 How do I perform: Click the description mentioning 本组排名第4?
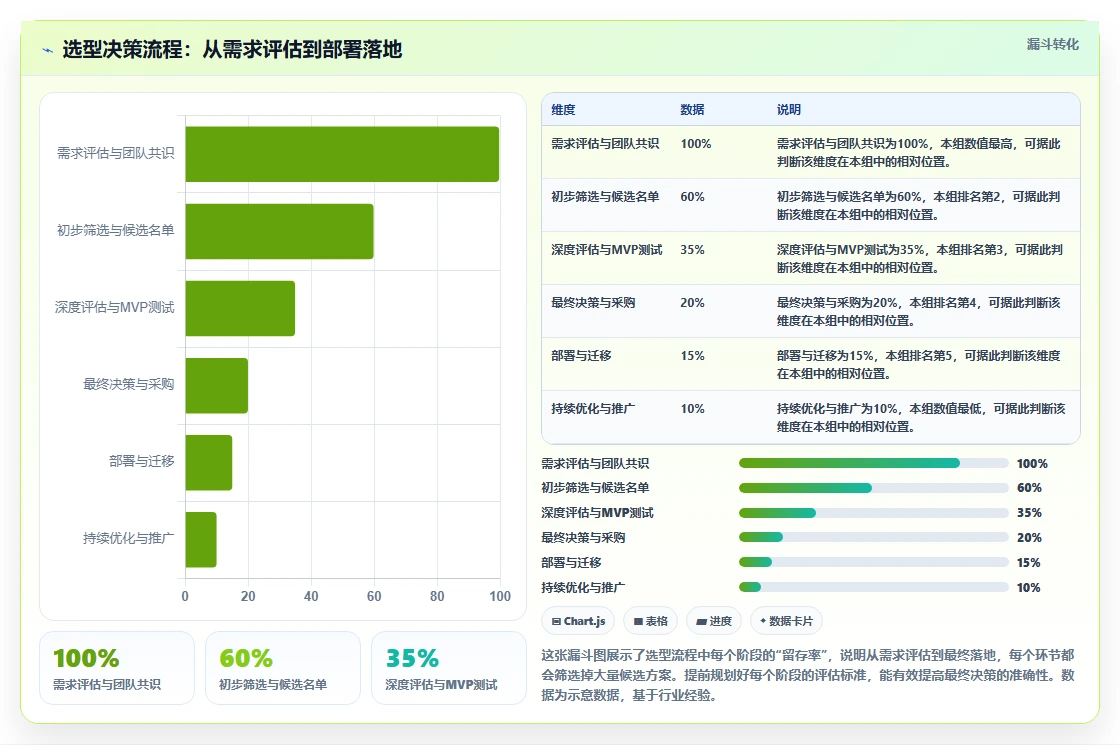(919, 311)
